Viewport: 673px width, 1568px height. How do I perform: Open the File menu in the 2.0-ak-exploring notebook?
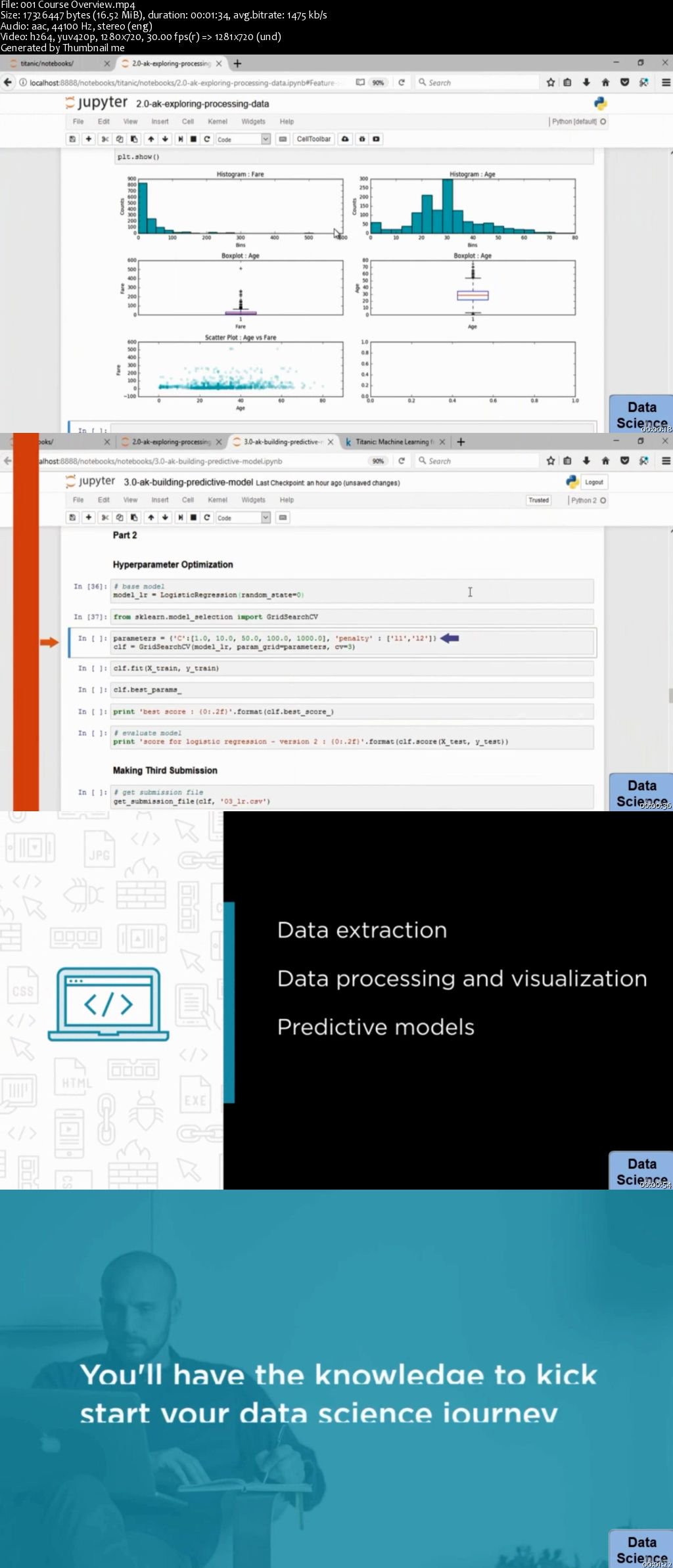[x=78, y=122]
